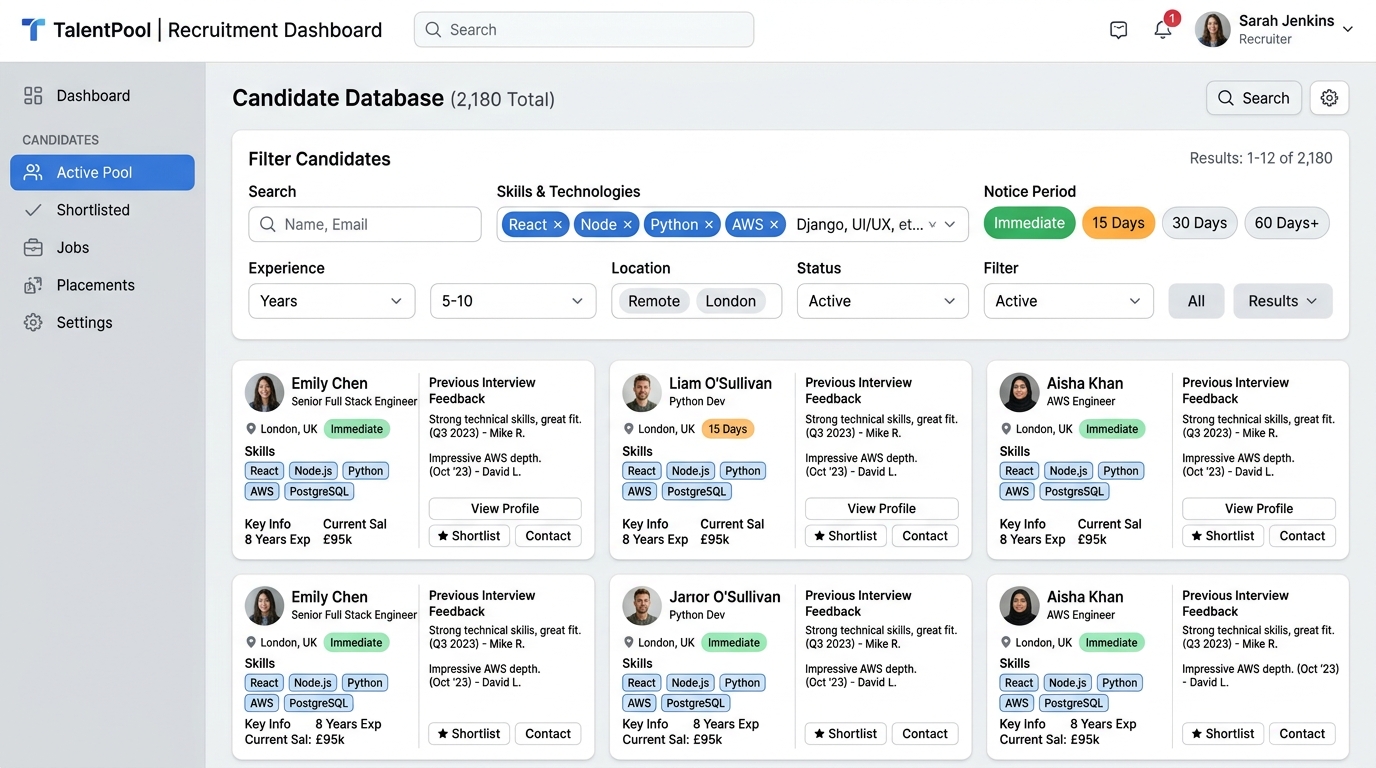Screen dimensions: 1376x768
Task: Open the Years experience dropdown
Action: point(331,301)
